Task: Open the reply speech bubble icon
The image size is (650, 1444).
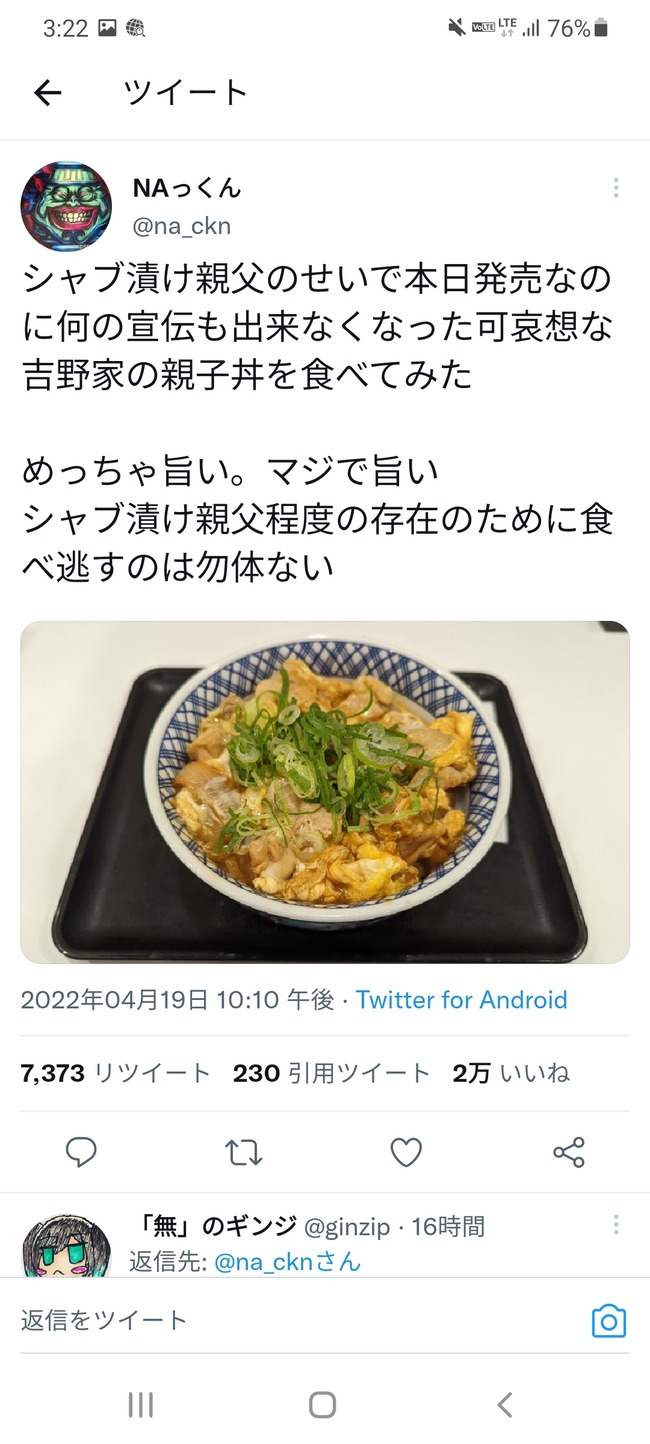Action: point(81,1153)
